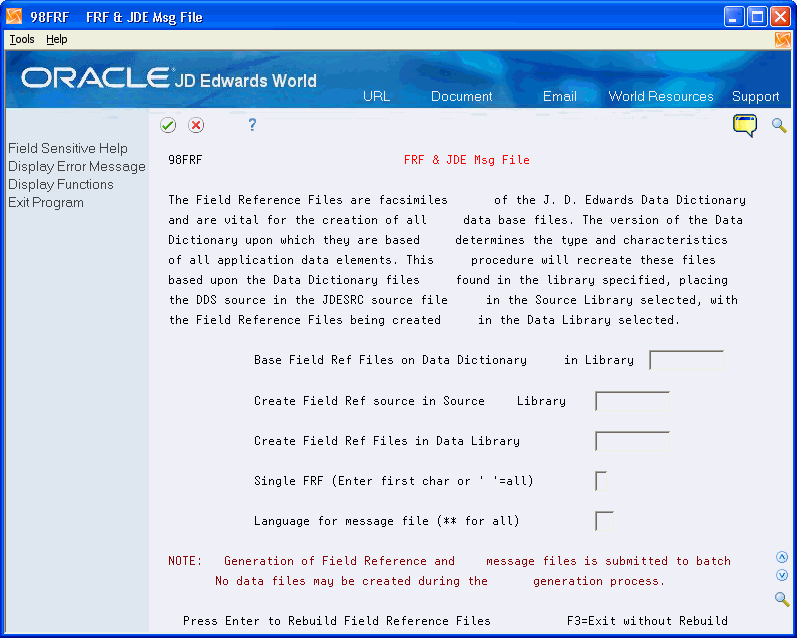Click the Data Library input field

[x=632, y=441]
